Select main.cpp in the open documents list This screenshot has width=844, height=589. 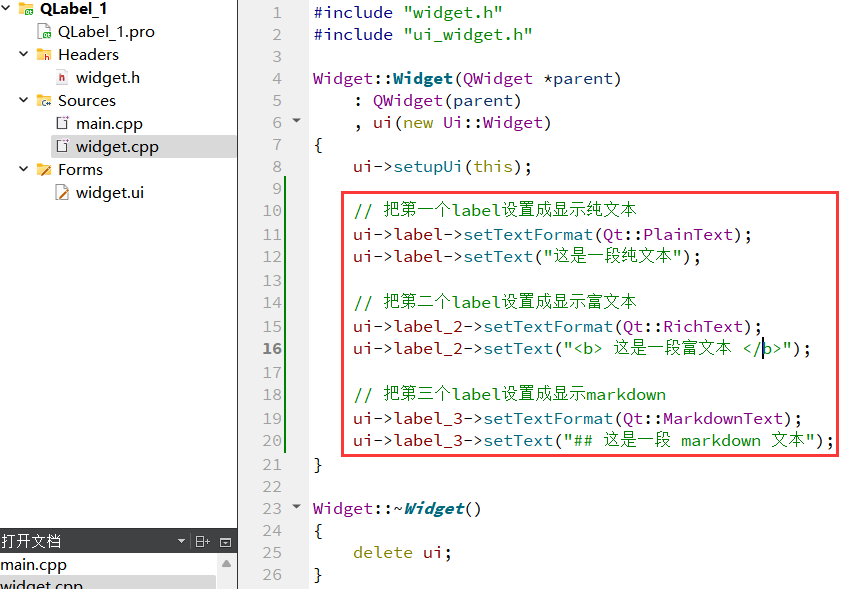[x=33, y=565]
